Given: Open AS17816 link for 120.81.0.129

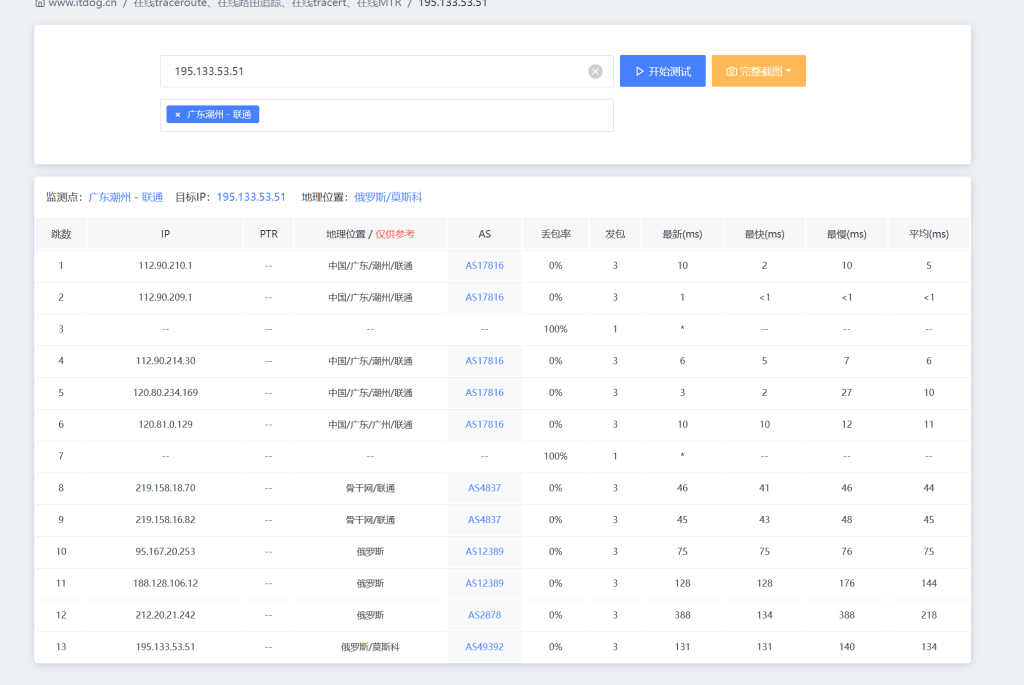Looking at the screenshot, I should coord(484,424).
